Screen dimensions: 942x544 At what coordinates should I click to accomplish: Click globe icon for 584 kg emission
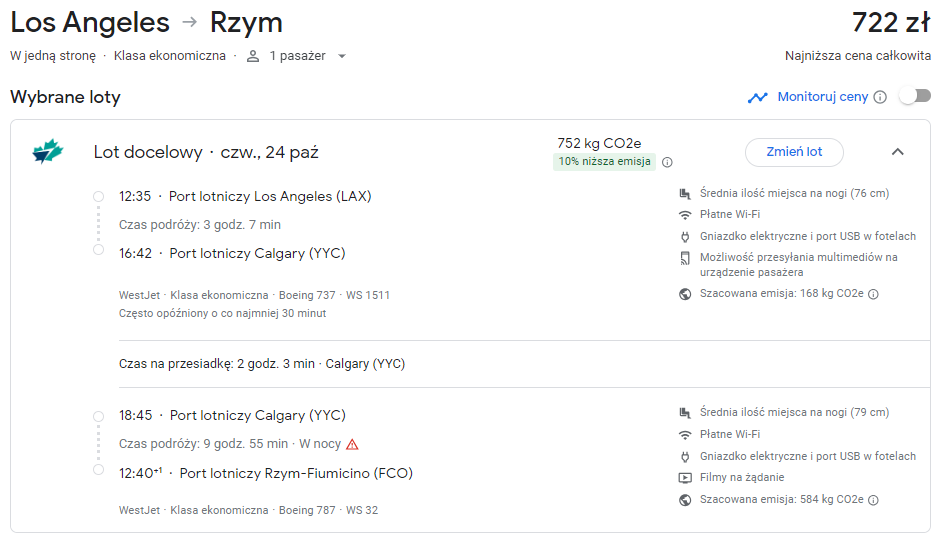[685, 500]
